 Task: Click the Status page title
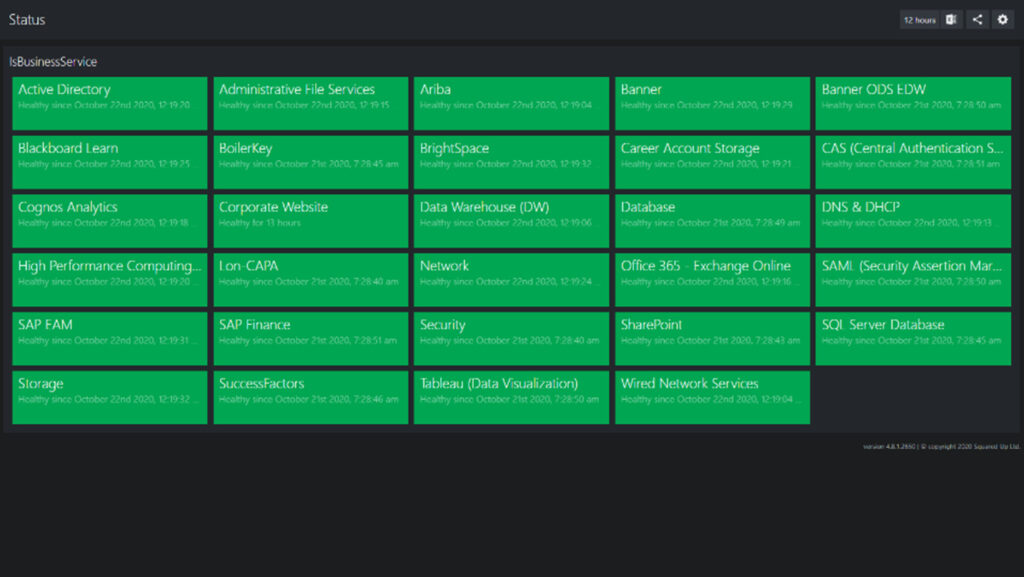point(27,20)
